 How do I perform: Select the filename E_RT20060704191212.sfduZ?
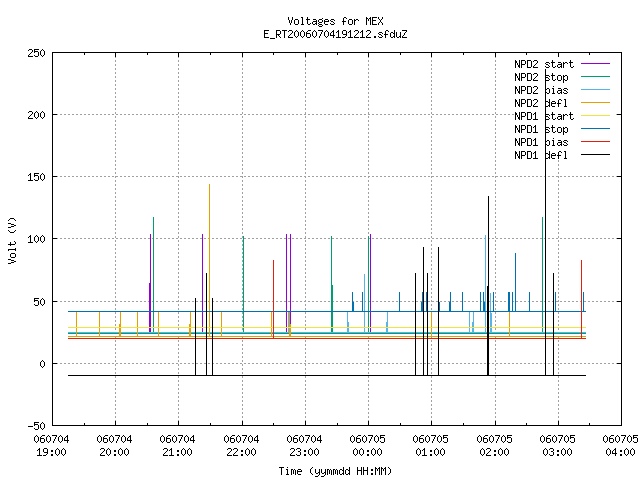335,34
